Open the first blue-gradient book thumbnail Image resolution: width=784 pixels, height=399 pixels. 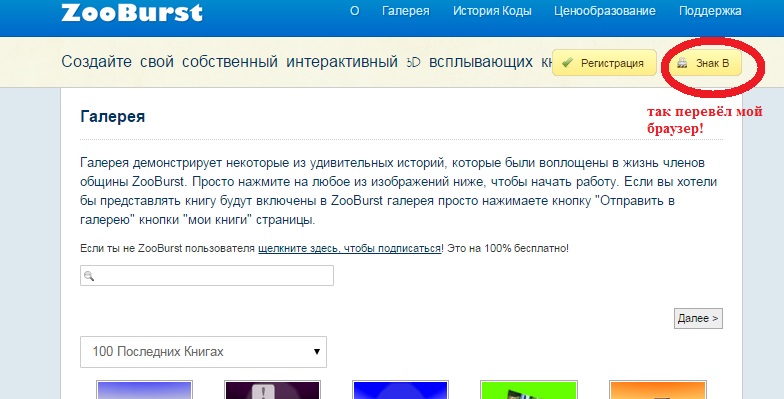point(144,390)
